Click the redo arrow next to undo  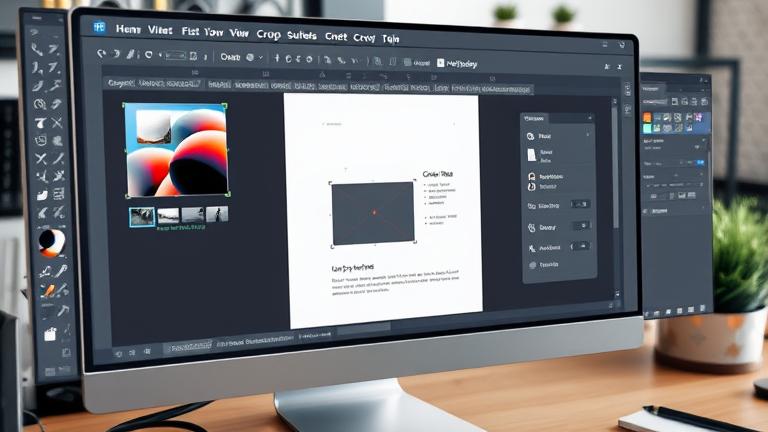click(x=117, y=54)
